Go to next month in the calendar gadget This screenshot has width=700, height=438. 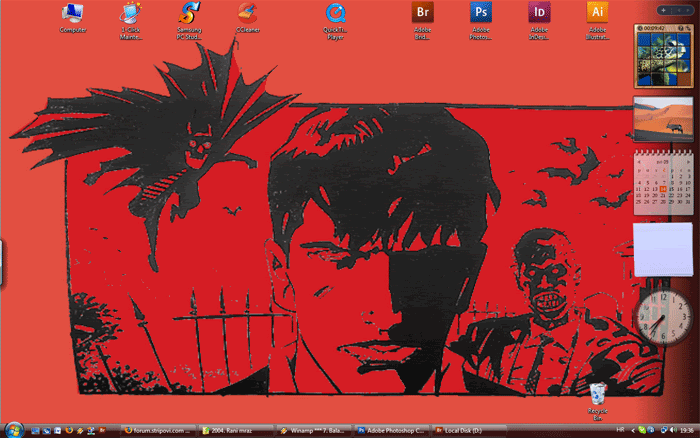click(688, 162)
